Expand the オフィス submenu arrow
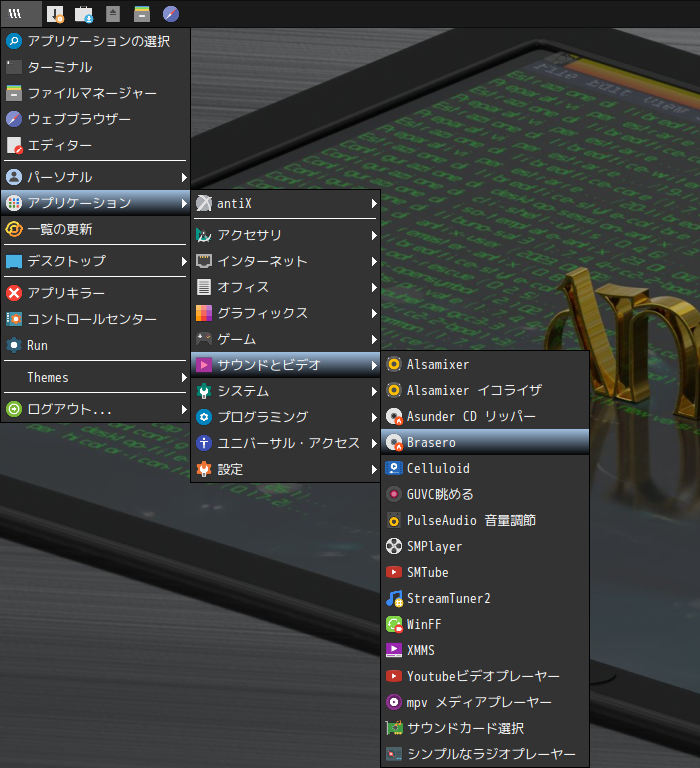Image resolution: width=700 pixels, height=768 pixels. click(374, 287)
